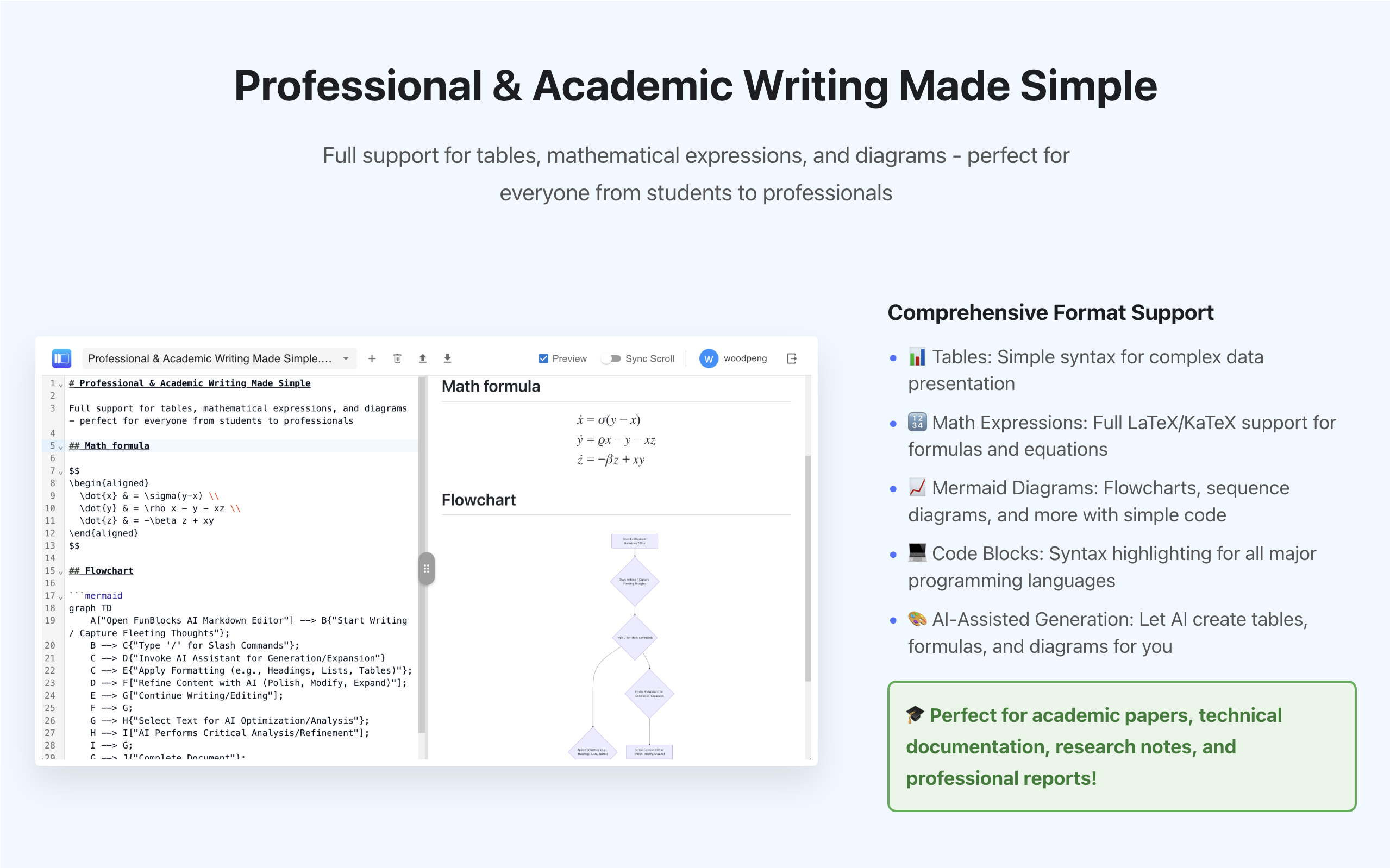Enable the Sync Scroll toggle
Screen dimensions: 1390x868
click(x=611, y=358)
